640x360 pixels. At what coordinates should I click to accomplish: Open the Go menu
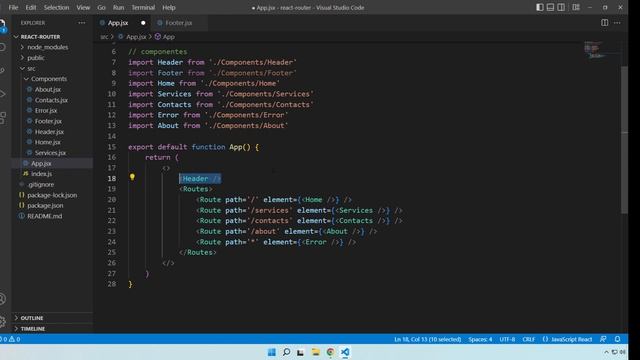coord(101,7)
